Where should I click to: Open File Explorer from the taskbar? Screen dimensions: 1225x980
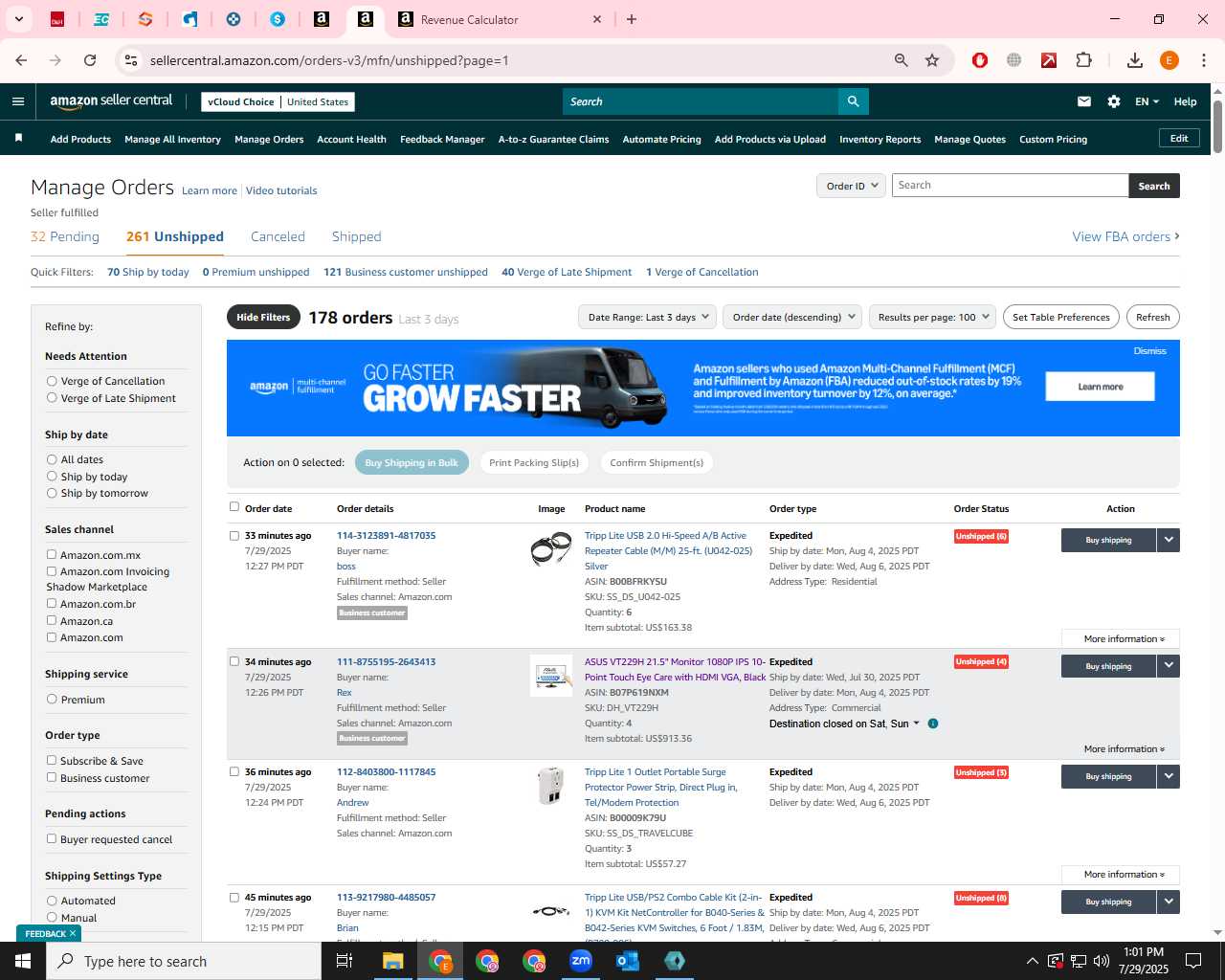pos(393,961)
